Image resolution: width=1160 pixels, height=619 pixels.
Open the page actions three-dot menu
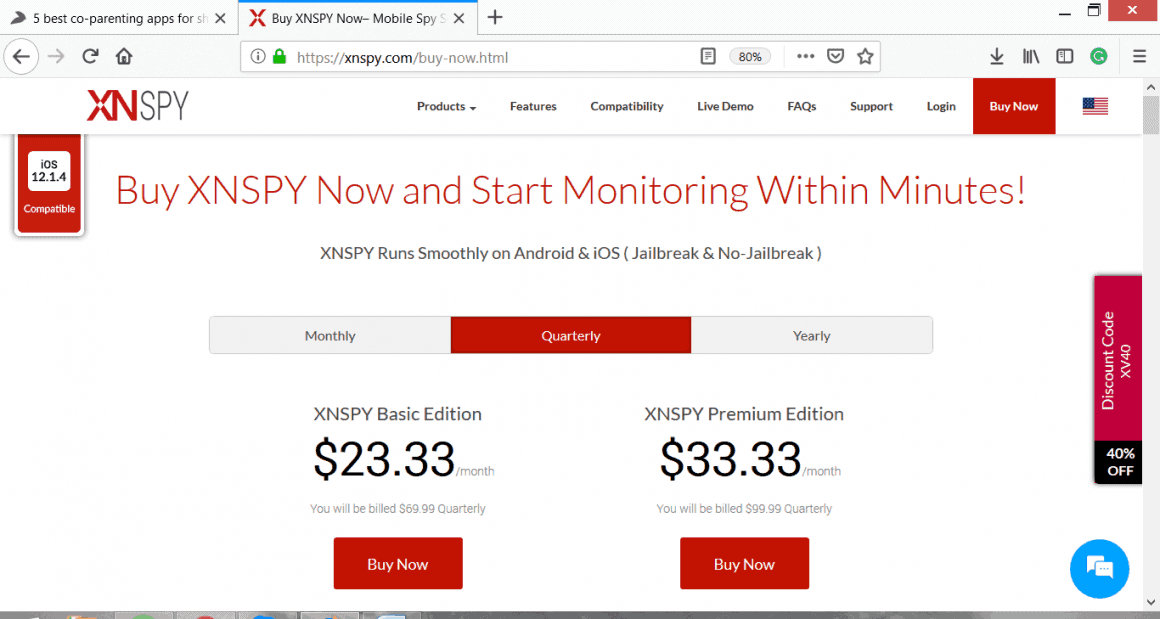[806, 56]
